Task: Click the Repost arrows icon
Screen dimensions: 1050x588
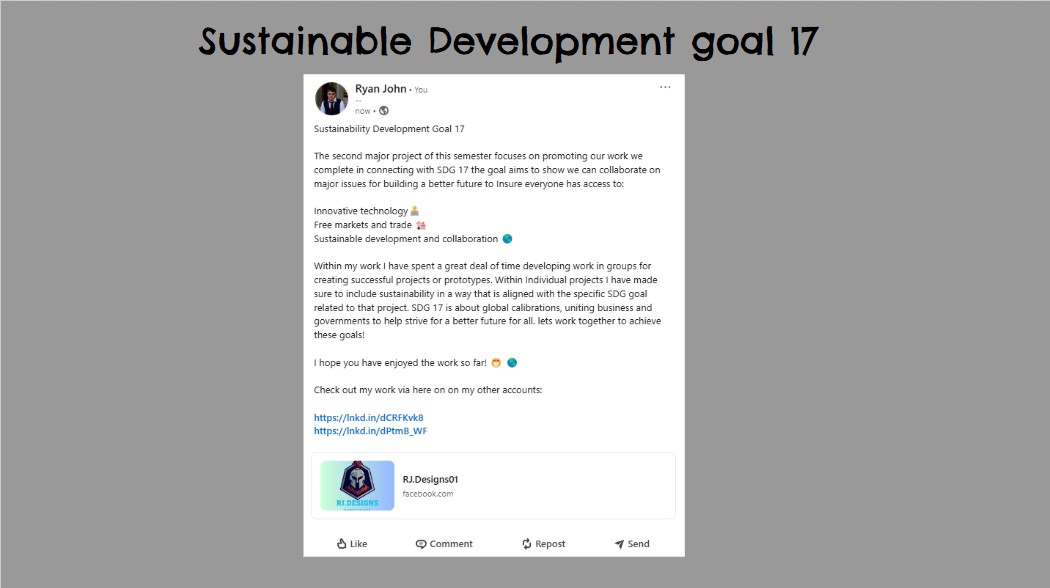Action: [x=527, y=544]
